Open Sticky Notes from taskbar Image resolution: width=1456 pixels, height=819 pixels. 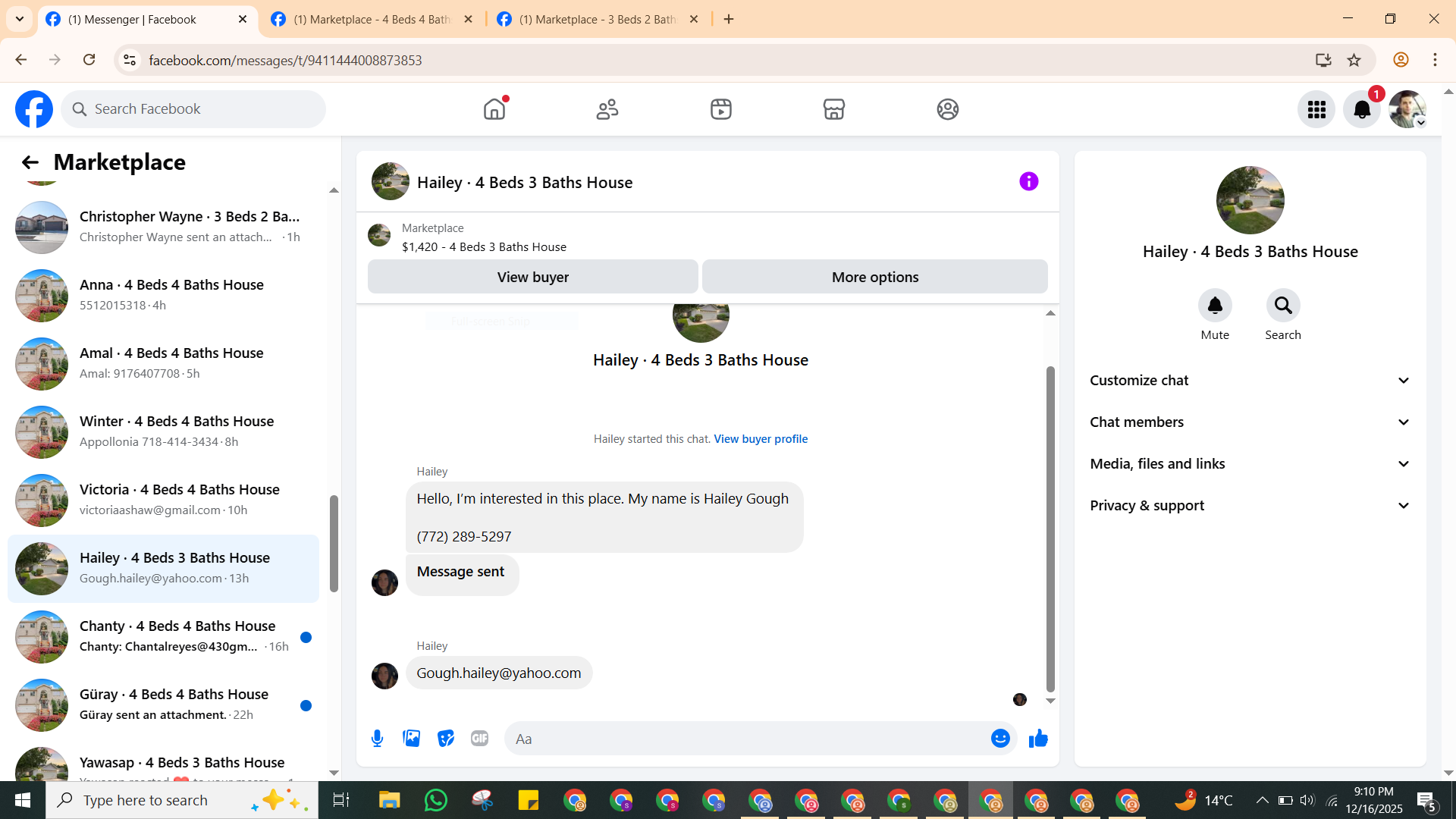click(529, 800)
